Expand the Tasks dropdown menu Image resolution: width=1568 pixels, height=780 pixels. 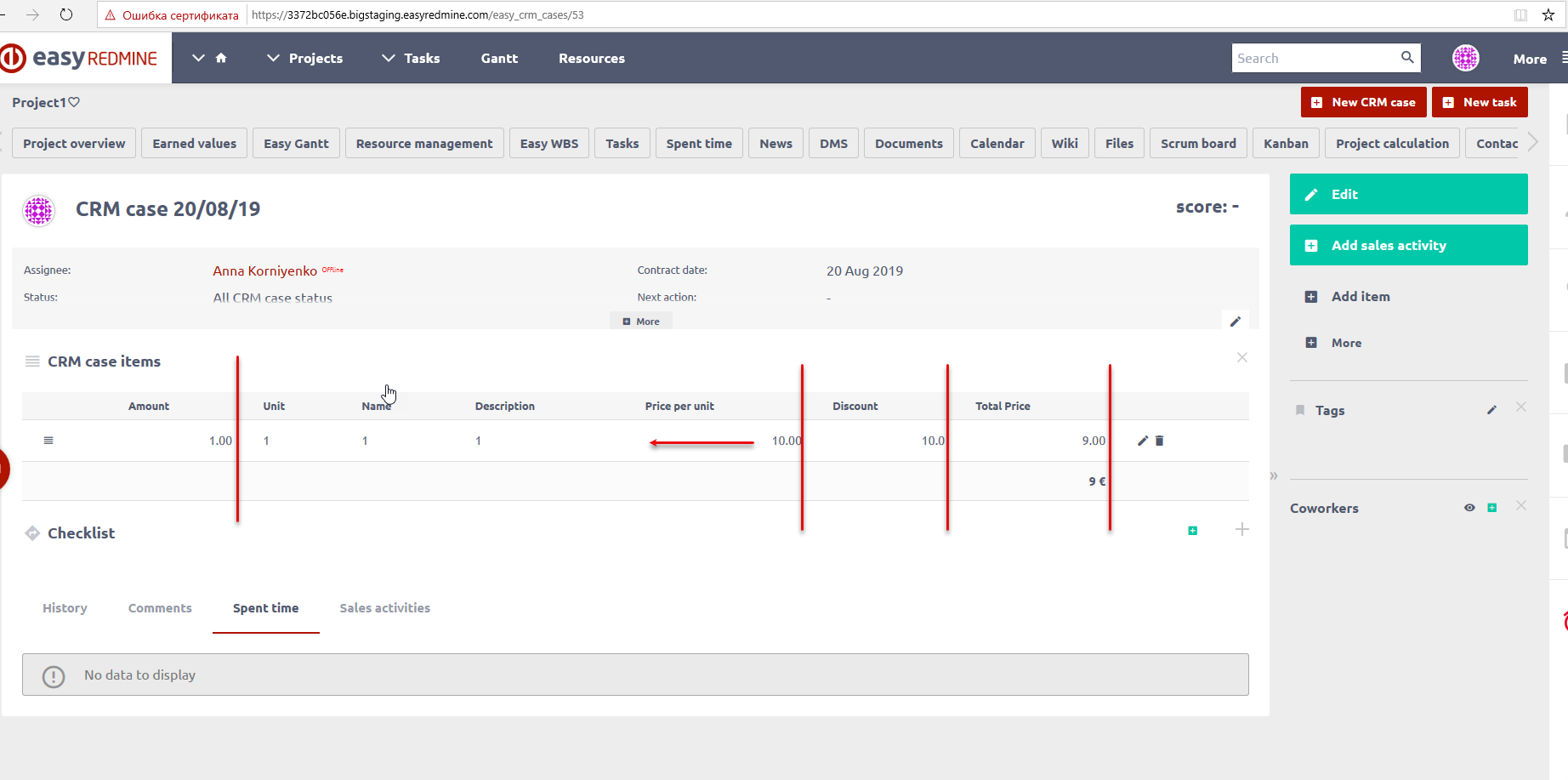(x=412, y=58)
